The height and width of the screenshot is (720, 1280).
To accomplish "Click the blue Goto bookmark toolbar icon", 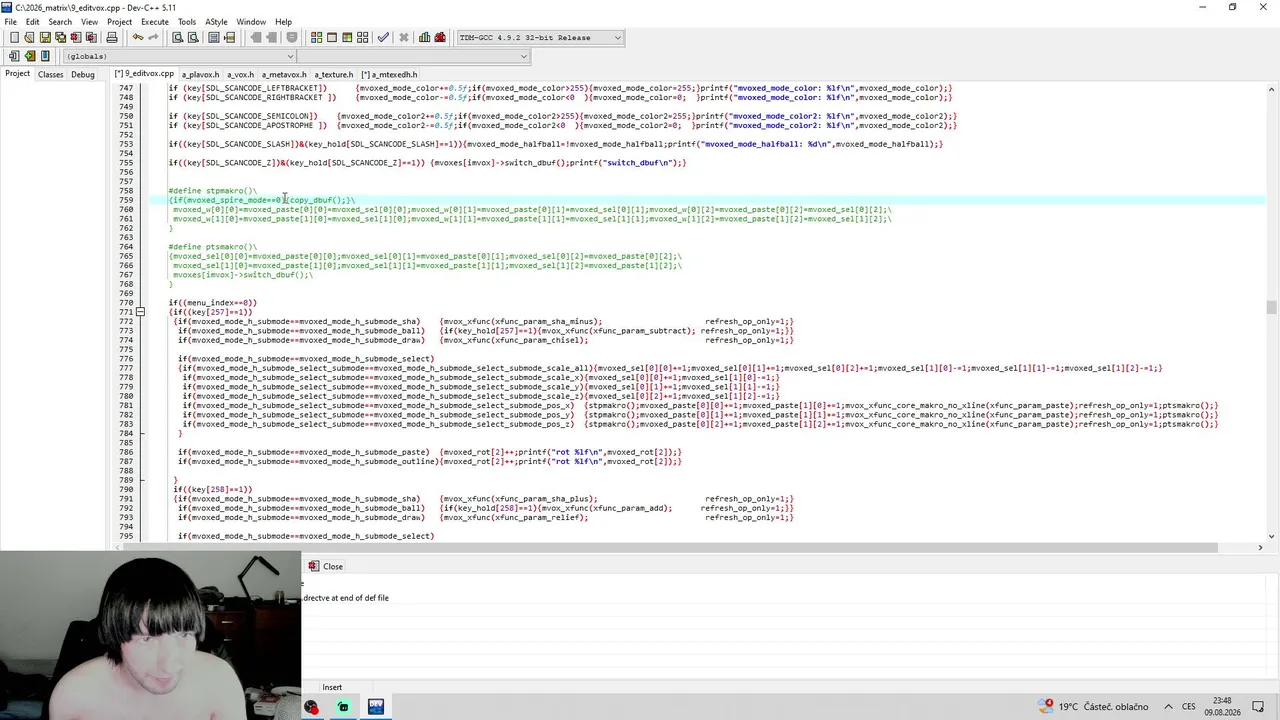I will coord(45,56).
